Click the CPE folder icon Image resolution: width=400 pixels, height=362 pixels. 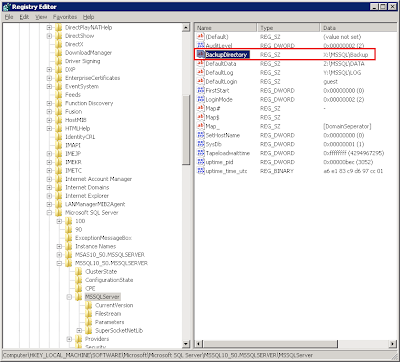point(79,288)
